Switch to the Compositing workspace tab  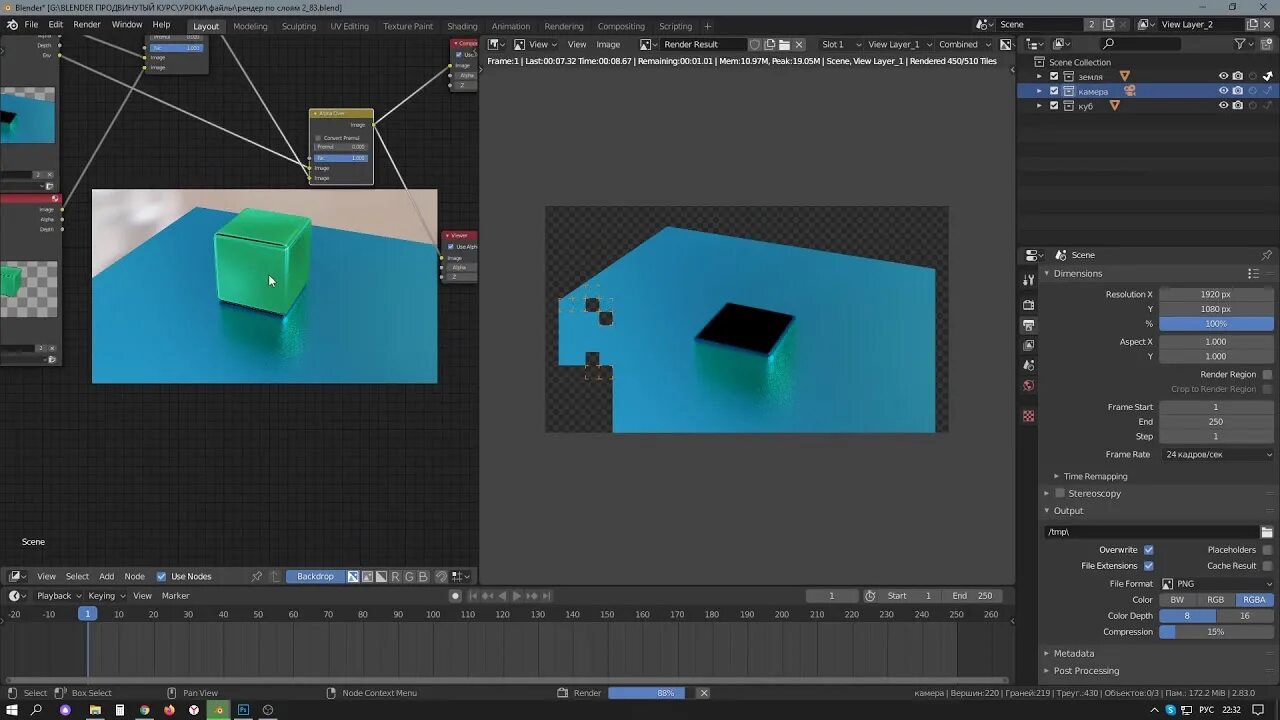coord(621,26)
